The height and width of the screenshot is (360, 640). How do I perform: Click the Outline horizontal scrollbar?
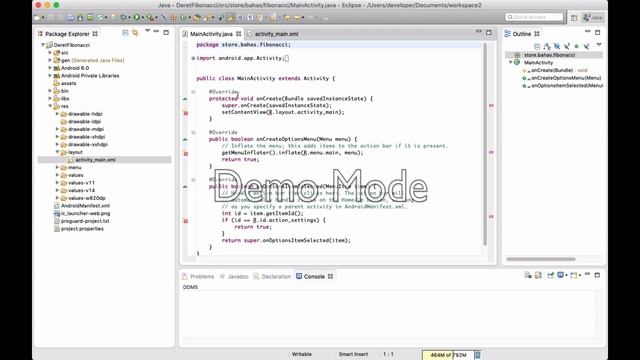click(541, 259)
